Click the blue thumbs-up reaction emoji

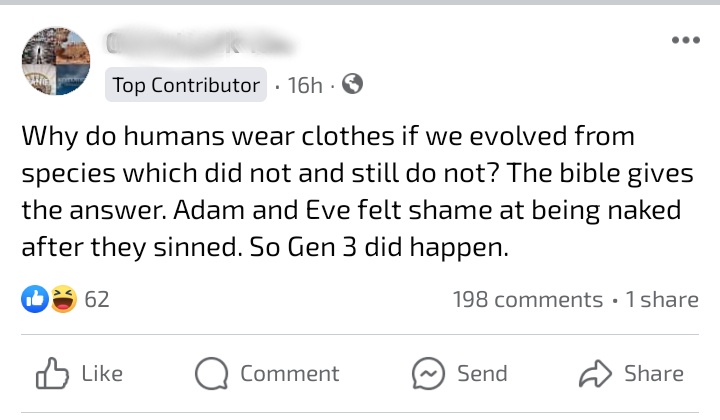(35, 299)
